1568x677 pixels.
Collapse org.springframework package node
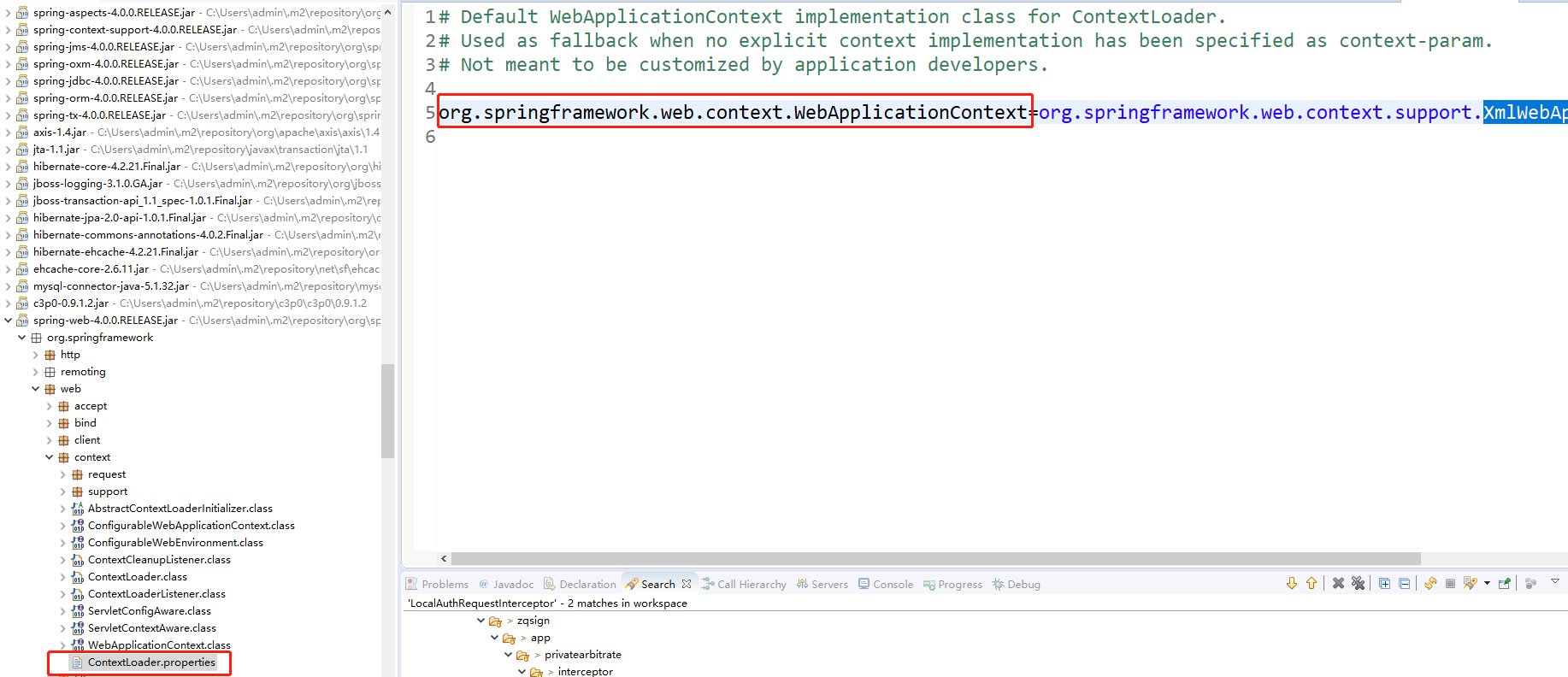[22, 338]
